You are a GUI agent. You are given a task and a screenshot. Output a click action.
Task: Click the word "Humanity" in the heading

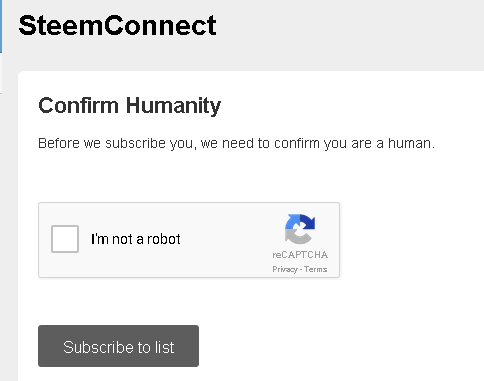pyautogui.click(x=173, y=106)
